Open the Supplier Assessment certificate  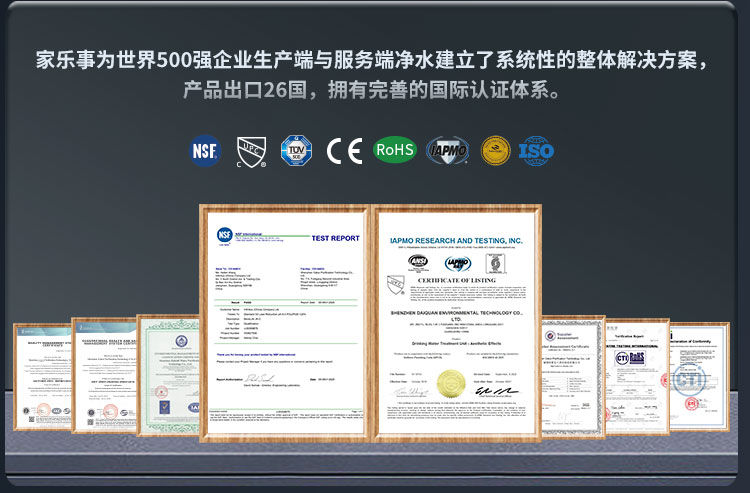coord(571,370)
